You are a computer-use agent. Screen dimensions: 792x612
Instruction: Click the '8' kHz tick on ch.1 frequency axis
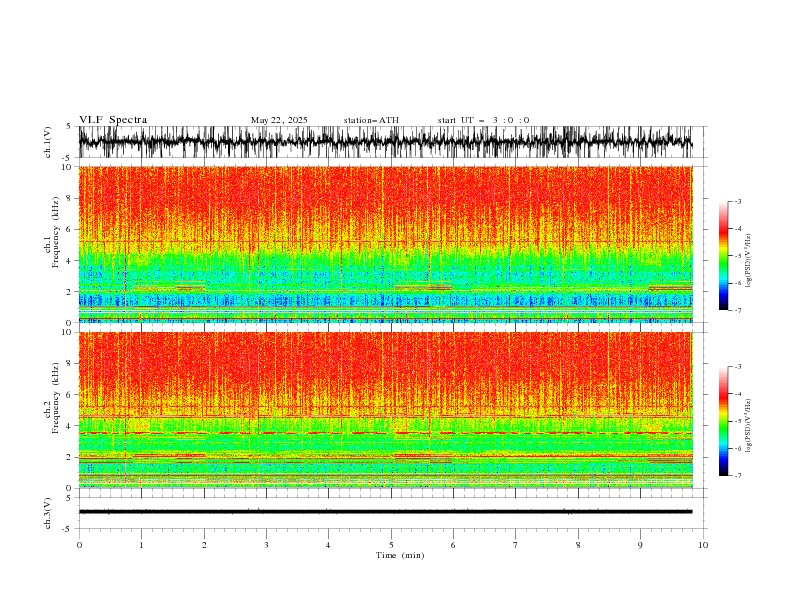[x=70, y=198]
